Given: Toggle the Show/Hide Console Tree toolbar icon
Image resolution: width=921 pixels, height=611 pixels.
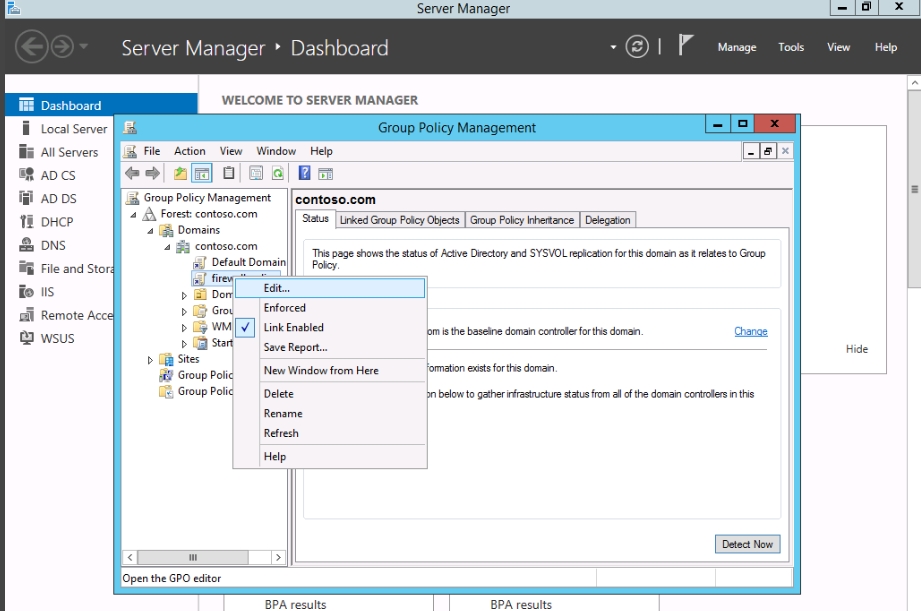Looking at the screenshot, I should pyautogui.click(x=201, y=173).
